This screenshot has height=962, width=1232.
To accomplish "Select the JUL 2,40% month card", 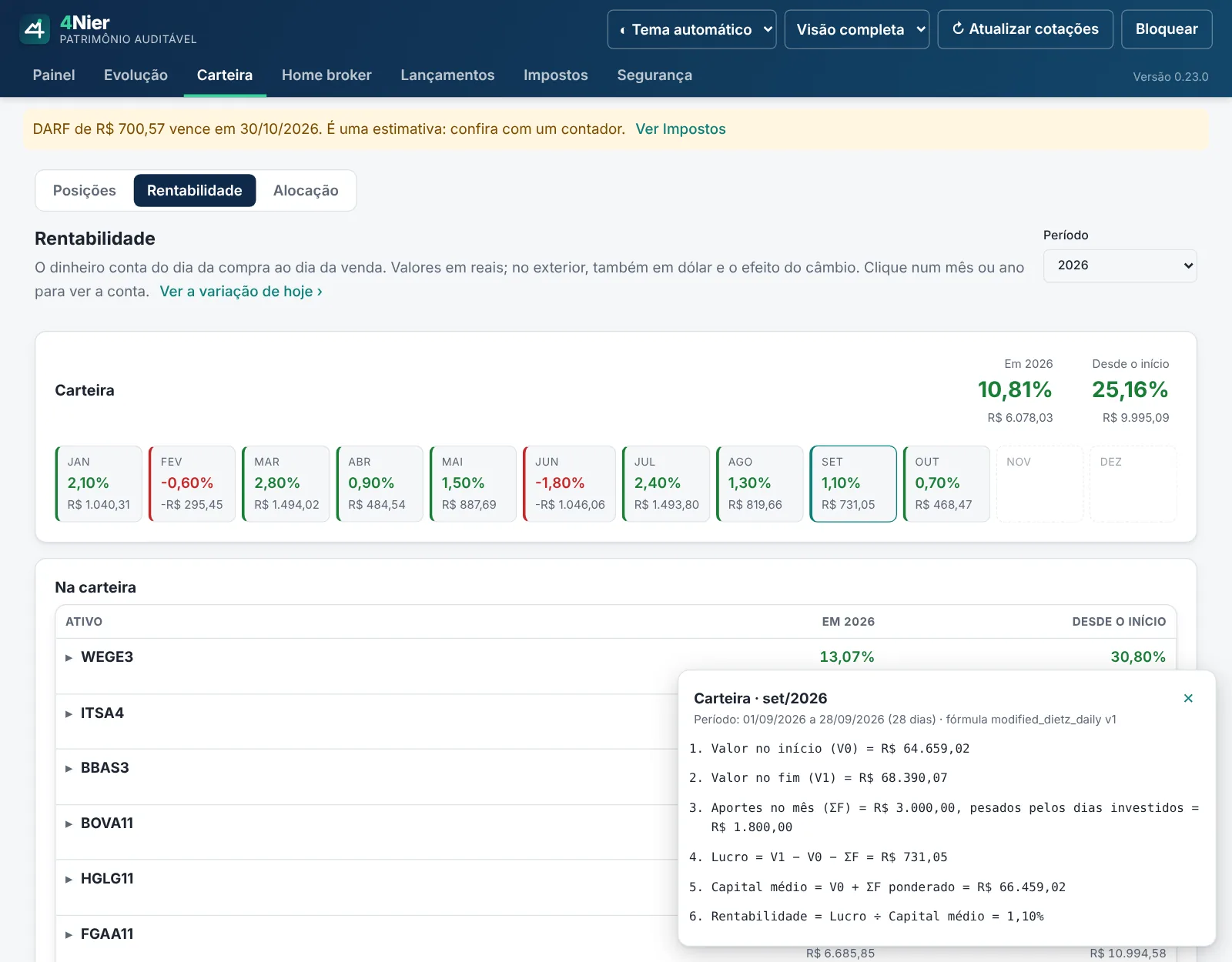I will pos(666,484).
